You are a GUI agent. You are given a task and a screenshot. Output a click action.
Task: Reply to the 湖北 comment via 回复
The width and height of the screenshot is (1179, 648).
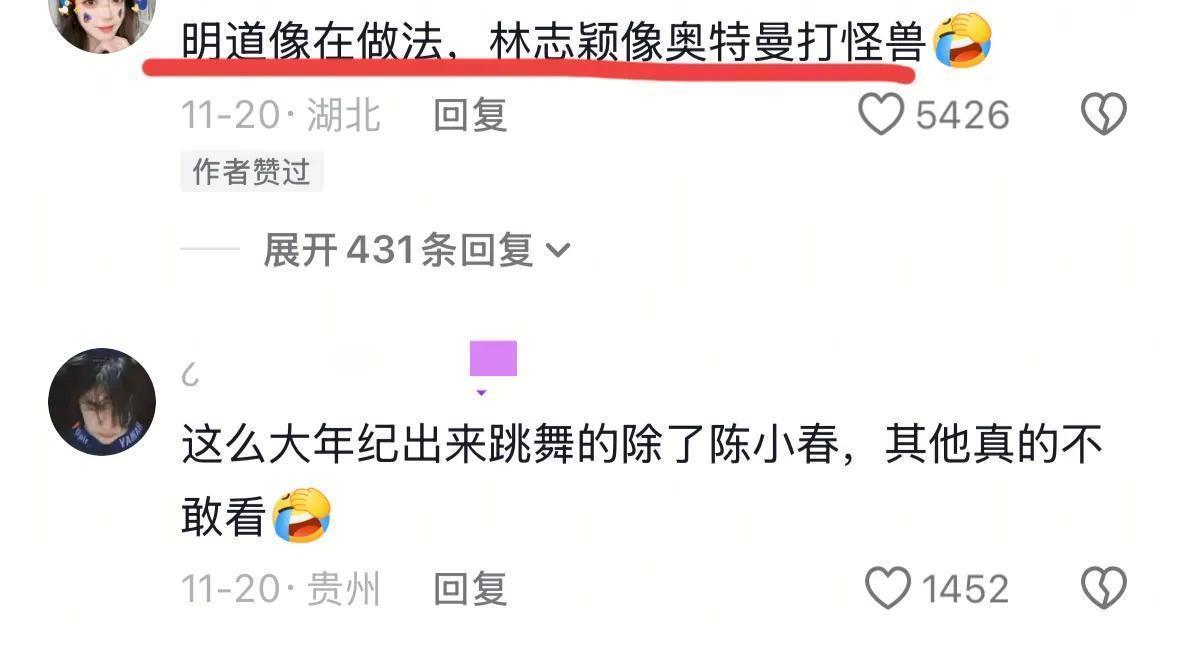[470, 115]
